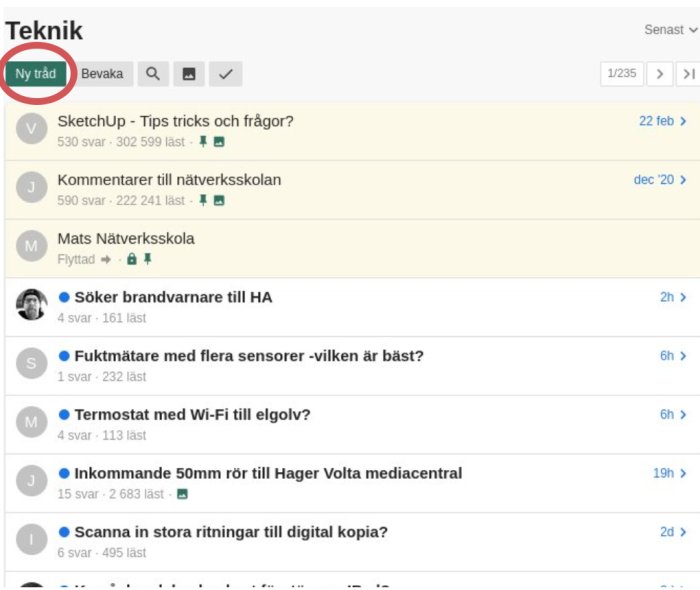This screenshot has width=700, height=590.
Task: Click chevron next to 22 feb
Action: point(683,121)
